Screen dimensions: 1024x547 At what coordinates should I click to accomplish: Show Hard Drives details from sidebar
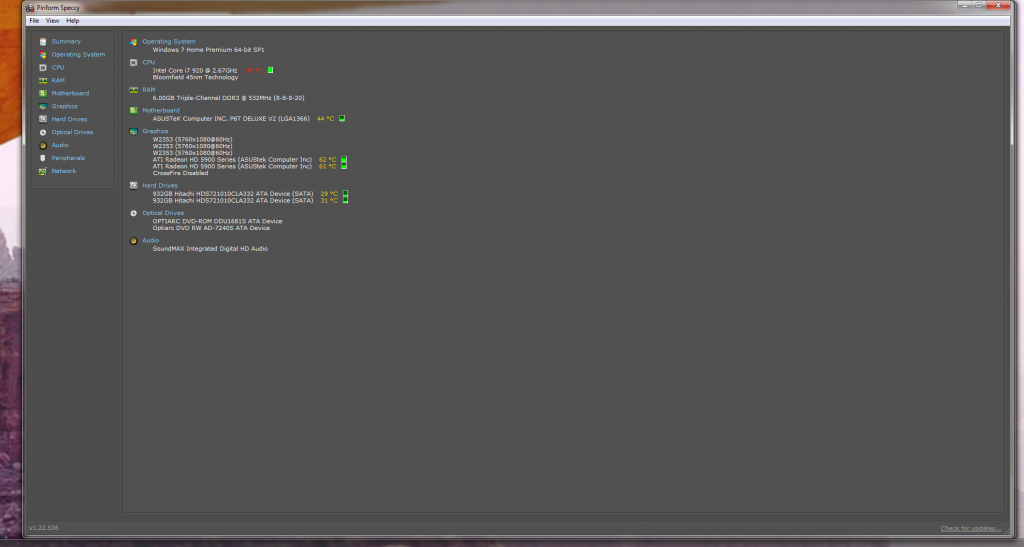tap(69, 119)
